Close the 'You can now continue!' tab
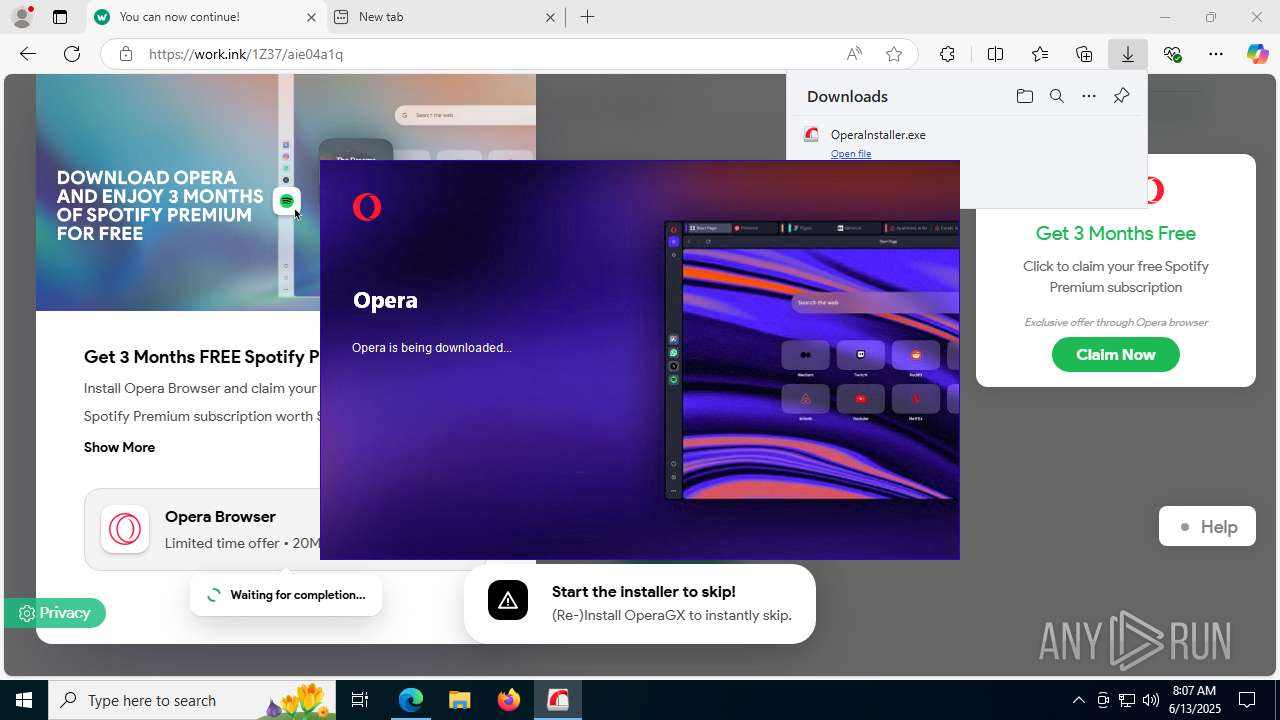Viewport: 1280px width, 720px height. pyautogui.click(x=311, y=17)
